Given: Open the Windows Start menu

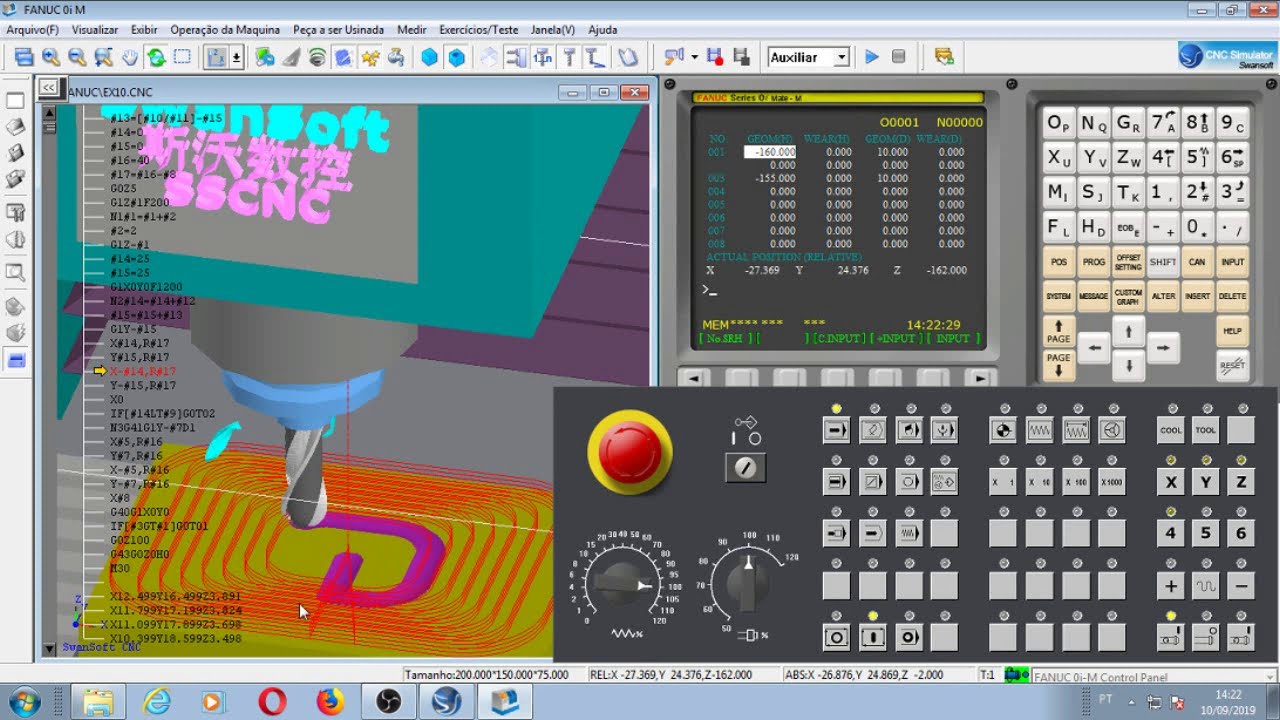Looking at the screenshot, I should pos(23,702).
